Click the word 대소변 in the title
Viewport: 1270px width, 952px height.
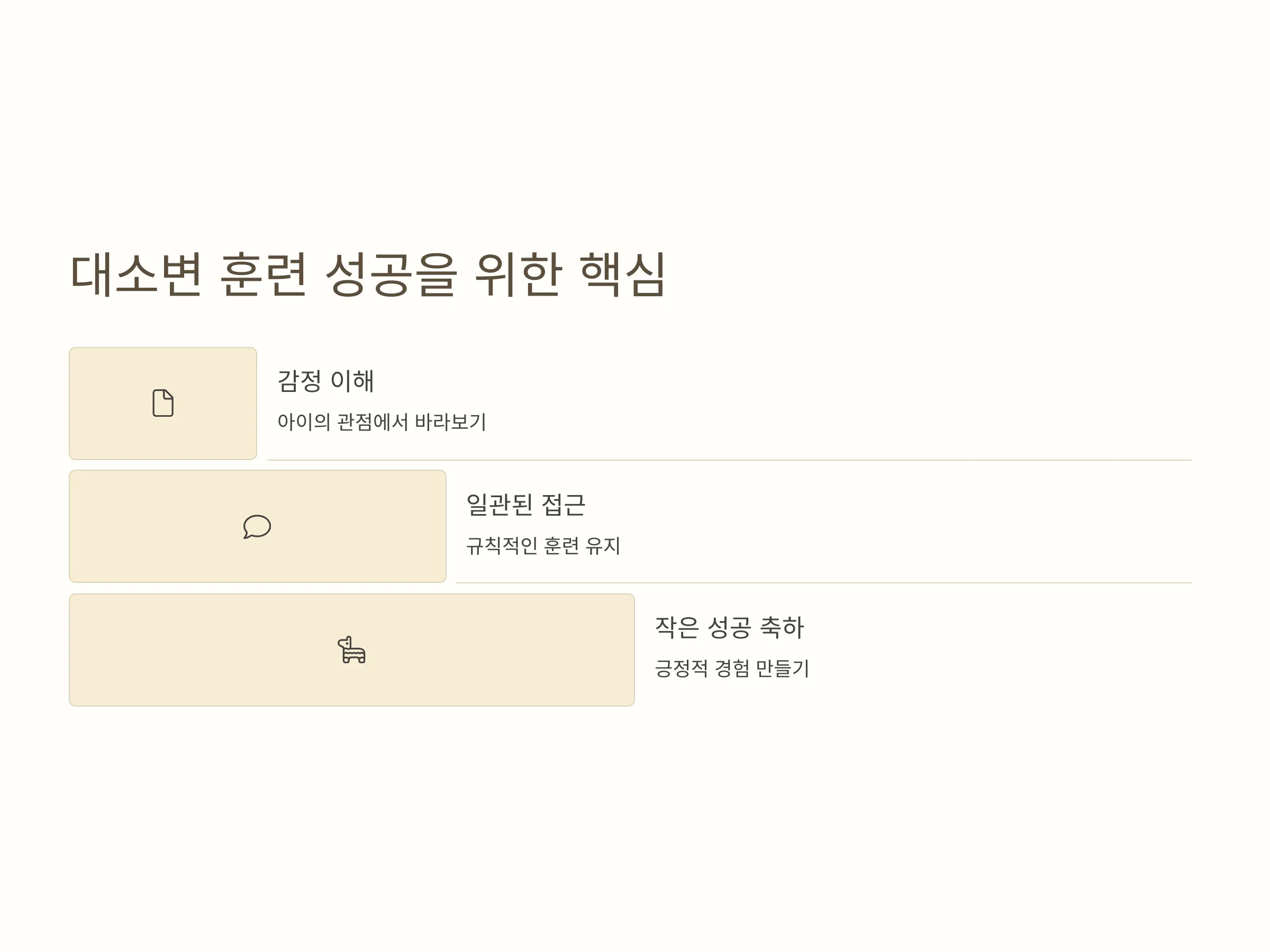pyautogui.click(x=136, y=274)
